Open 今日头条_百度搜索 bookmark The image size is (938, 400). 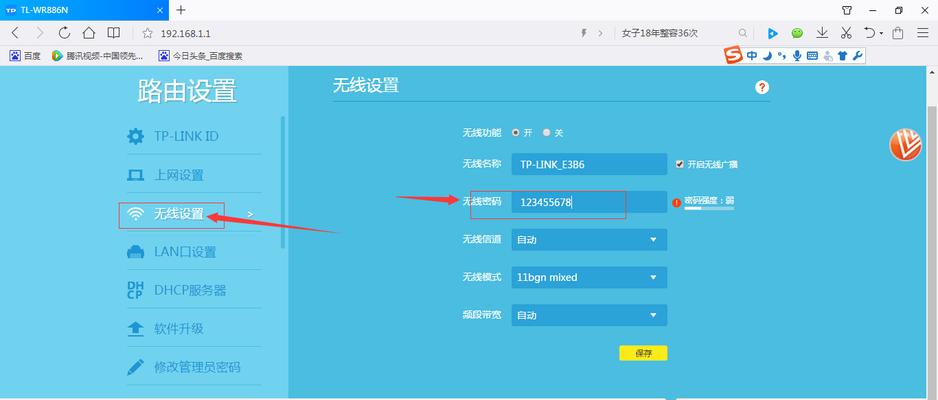(200, 56)
